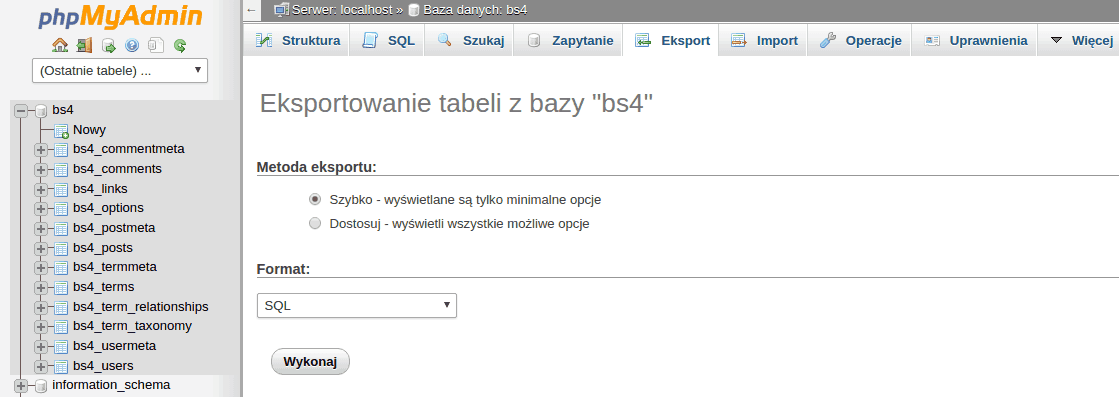This screenshot has width=1119, height=397.
Task: Open the Ostatnie tabele dropdown
Action: 120,71
